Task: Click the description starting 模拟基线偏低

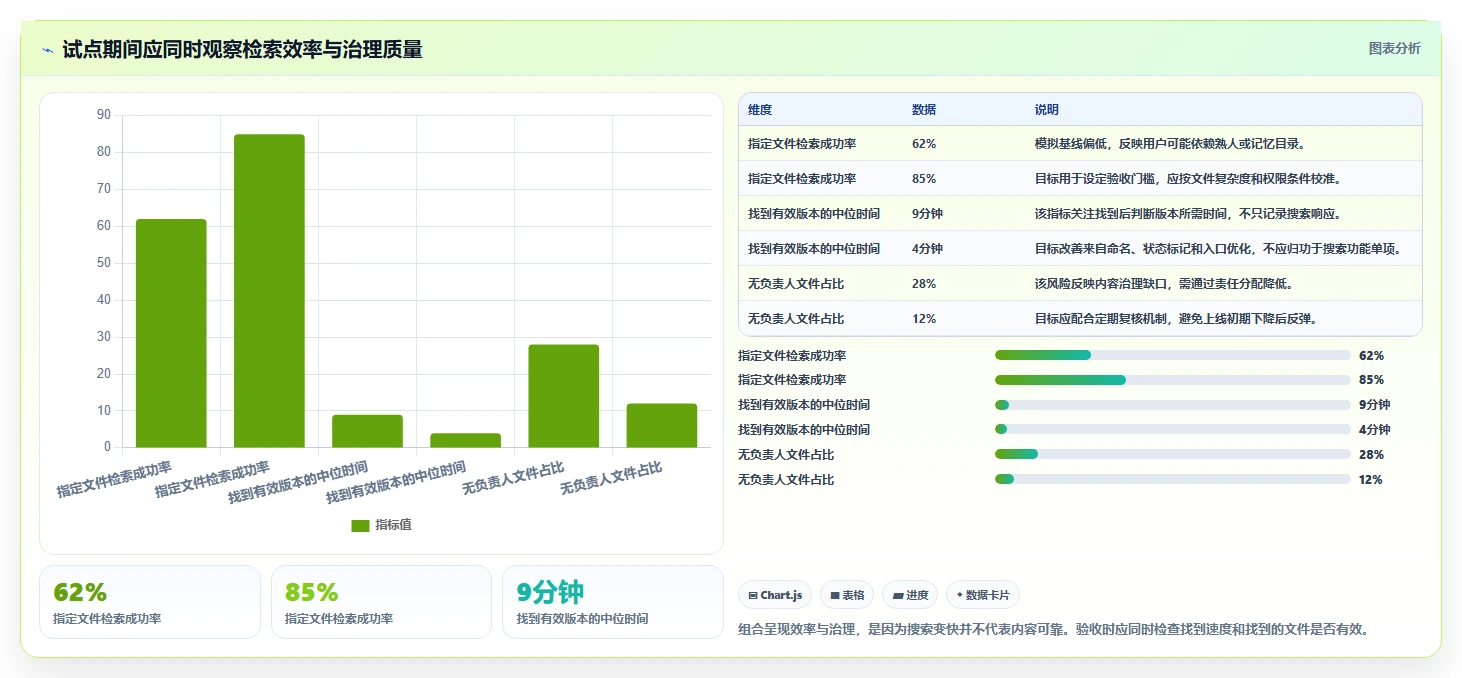Action: (x=1169, y=144)
